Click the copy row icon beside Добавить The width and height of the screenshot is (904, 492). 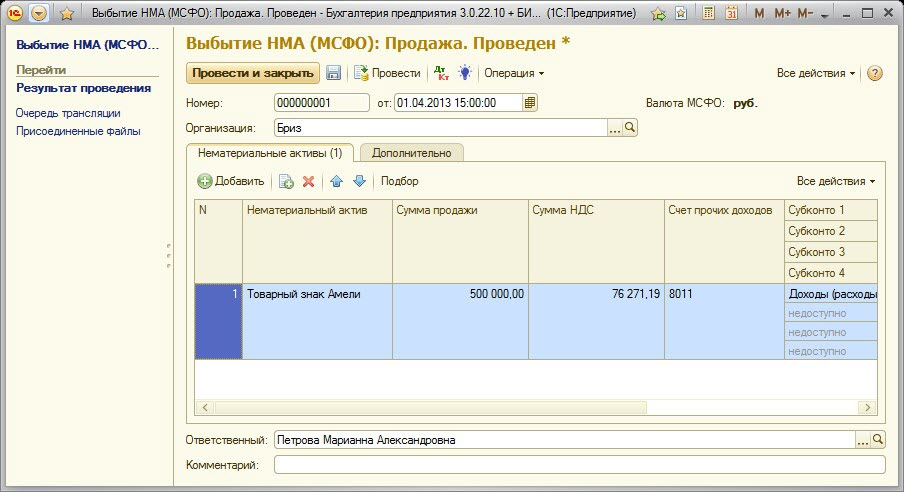[286, 181]
